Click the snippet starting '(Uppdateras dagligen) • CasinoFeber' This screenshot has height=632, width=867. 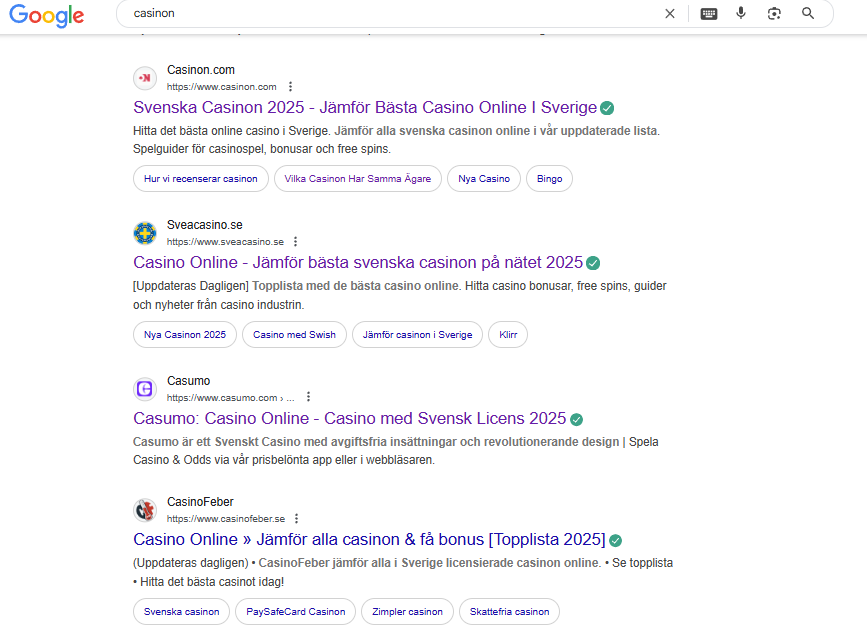403,572
